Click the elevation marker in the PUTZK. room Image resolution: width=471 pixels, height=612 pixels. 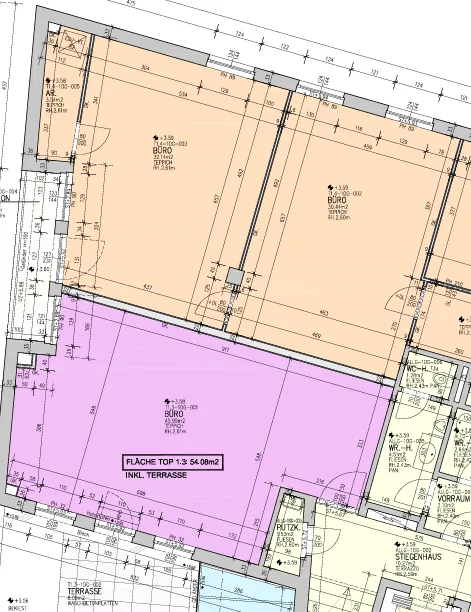point(286,562)
